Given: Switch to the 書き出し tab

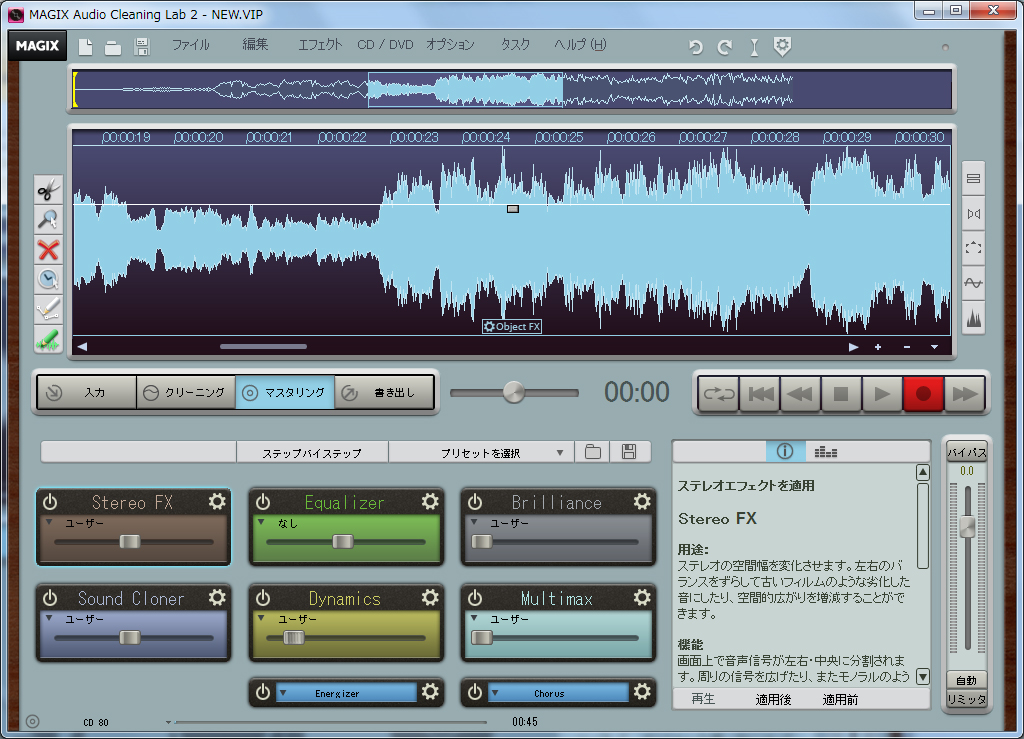Looking at the screenshot, I should click(385, 392).
